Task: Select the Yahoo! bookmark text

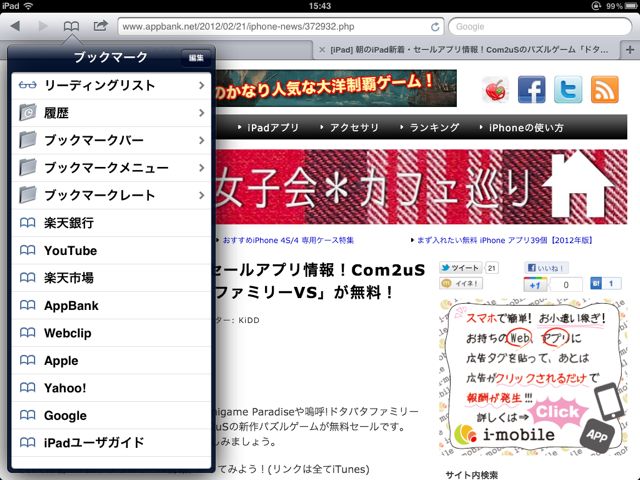Action: 65,388
